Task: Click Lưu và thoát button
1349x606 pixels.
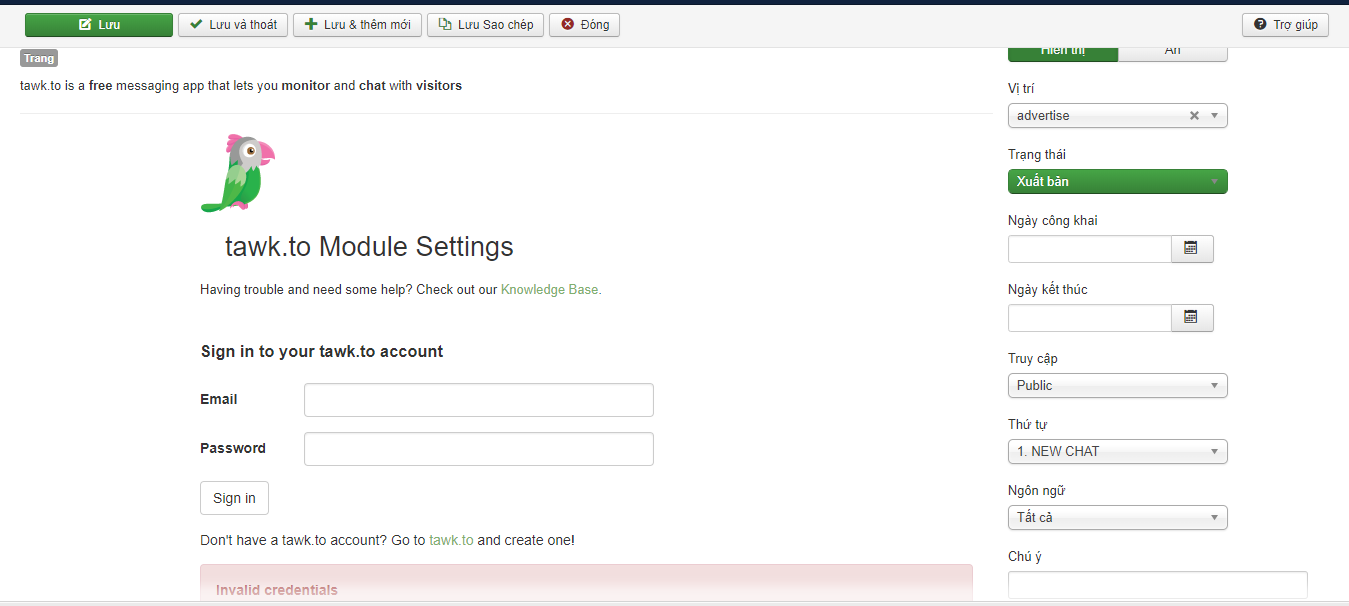Action: pos(233,24)
